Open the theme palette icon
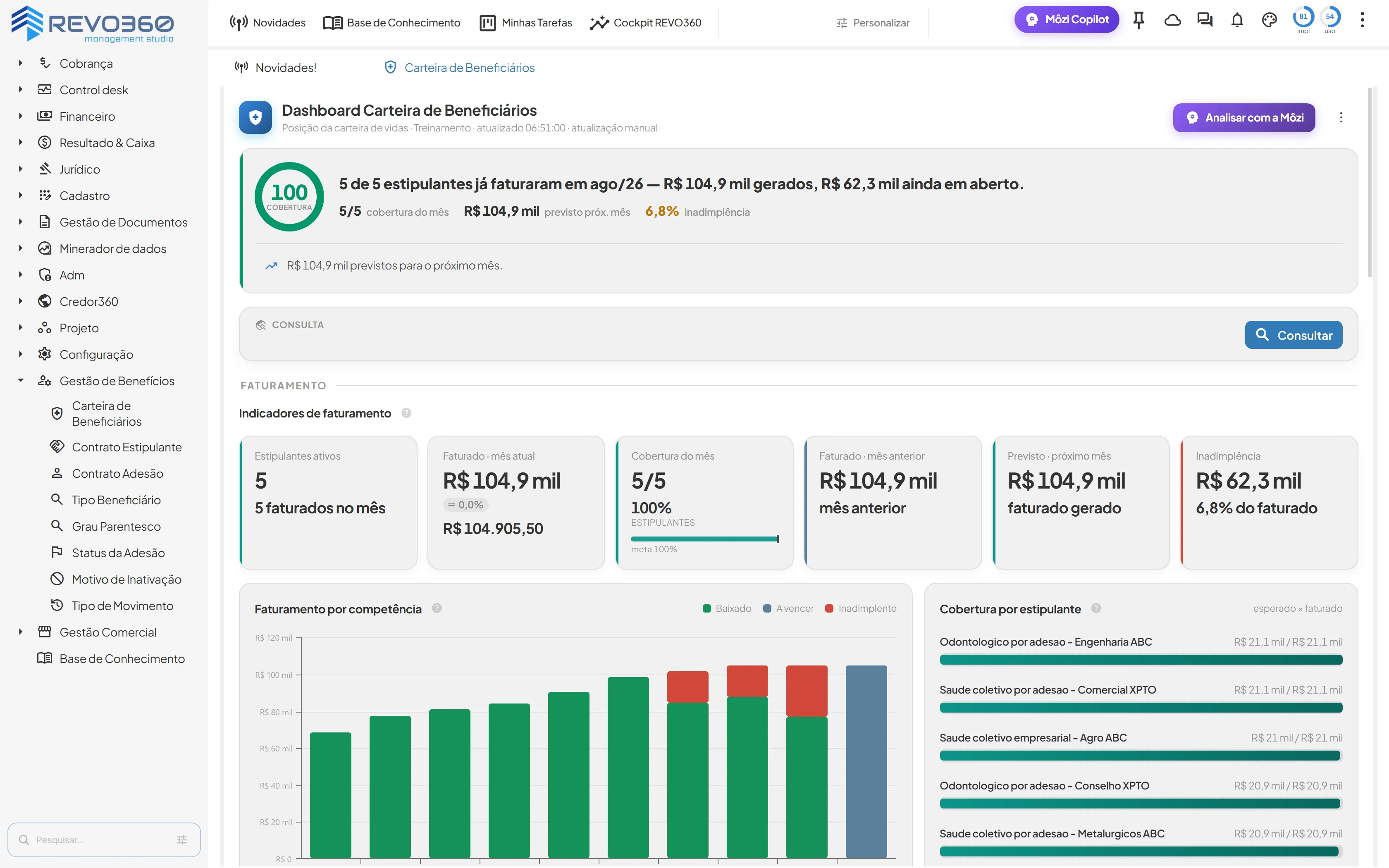This screenshot has height=868, width=1389. 1269,21
